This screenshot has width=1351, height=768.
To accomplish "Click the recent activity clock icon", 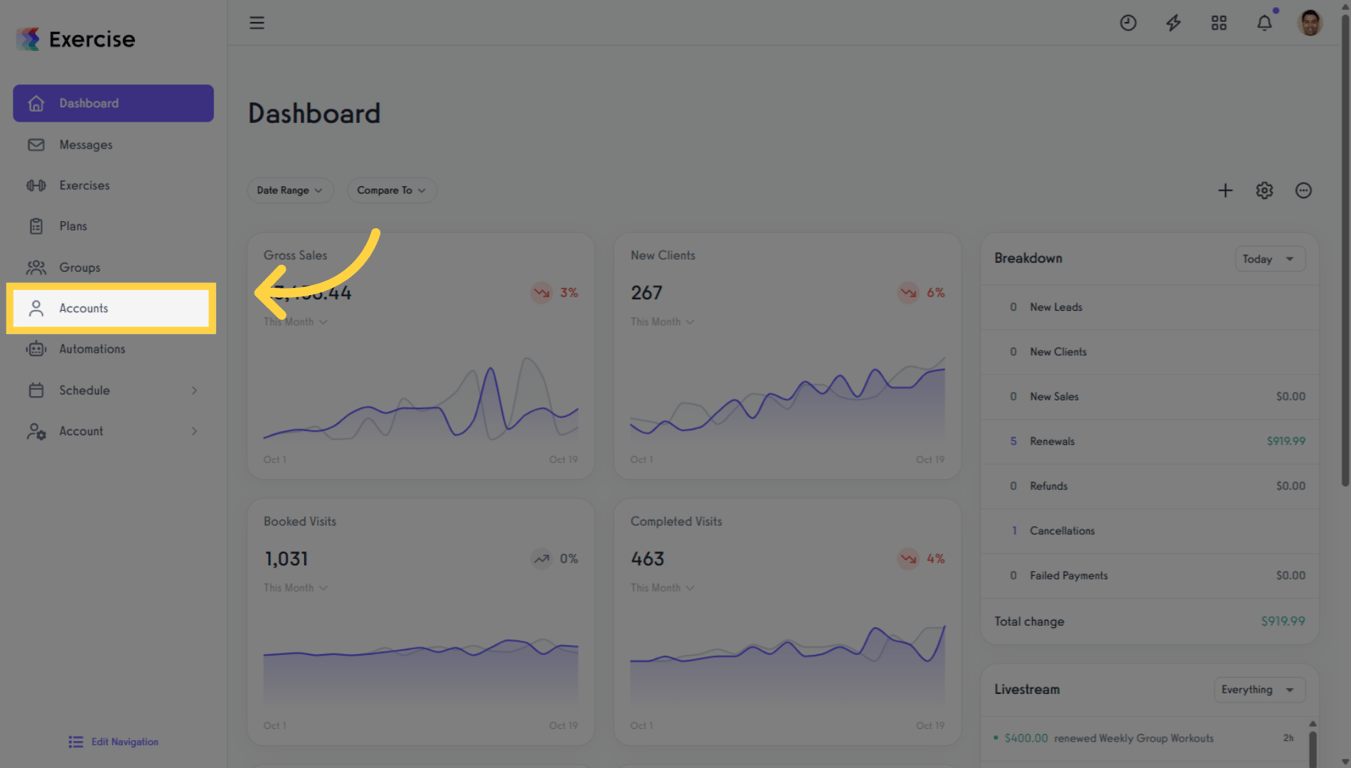I will point(1128,22).
